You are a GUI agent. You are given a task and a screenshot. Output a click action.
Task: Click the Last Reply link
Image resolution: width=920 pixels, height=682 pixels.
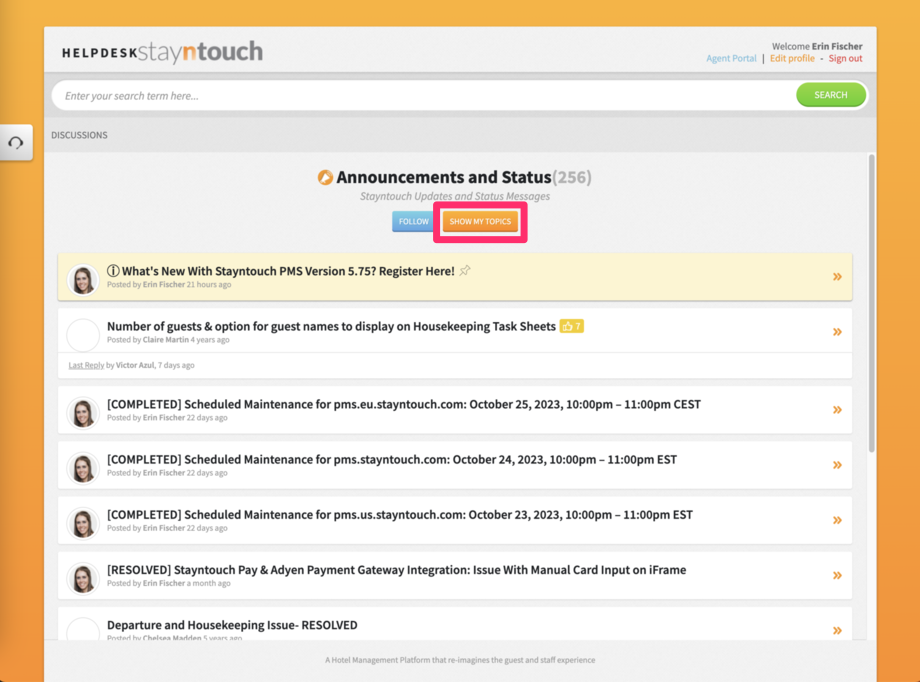click(86, 365)
